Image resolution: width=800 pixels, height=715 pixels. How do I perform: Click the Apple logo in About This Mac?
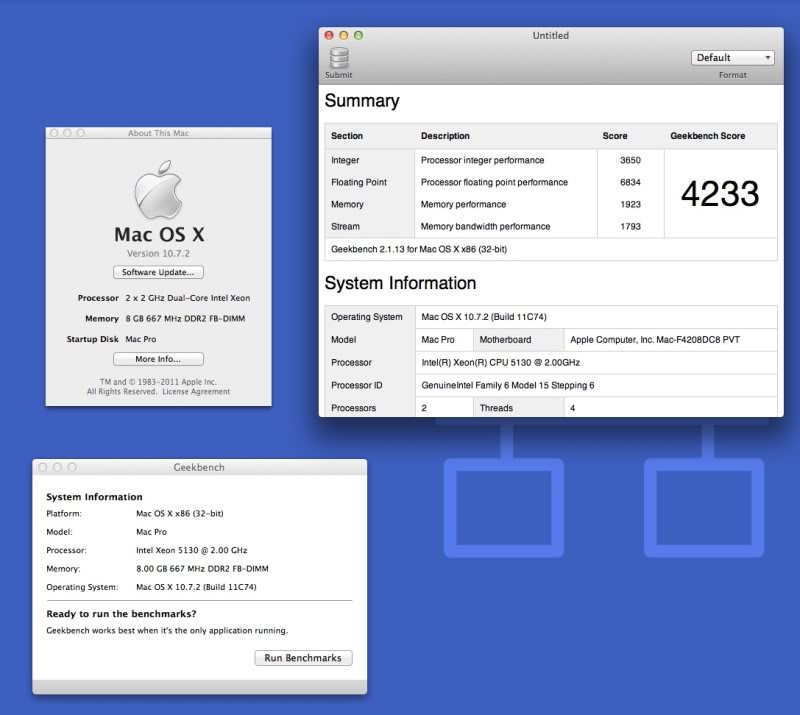tap(158, 189)
